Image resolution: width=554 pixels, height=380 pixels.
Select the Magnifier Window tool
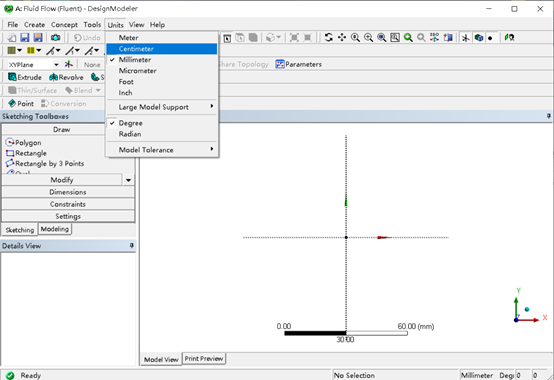[395, 37]
